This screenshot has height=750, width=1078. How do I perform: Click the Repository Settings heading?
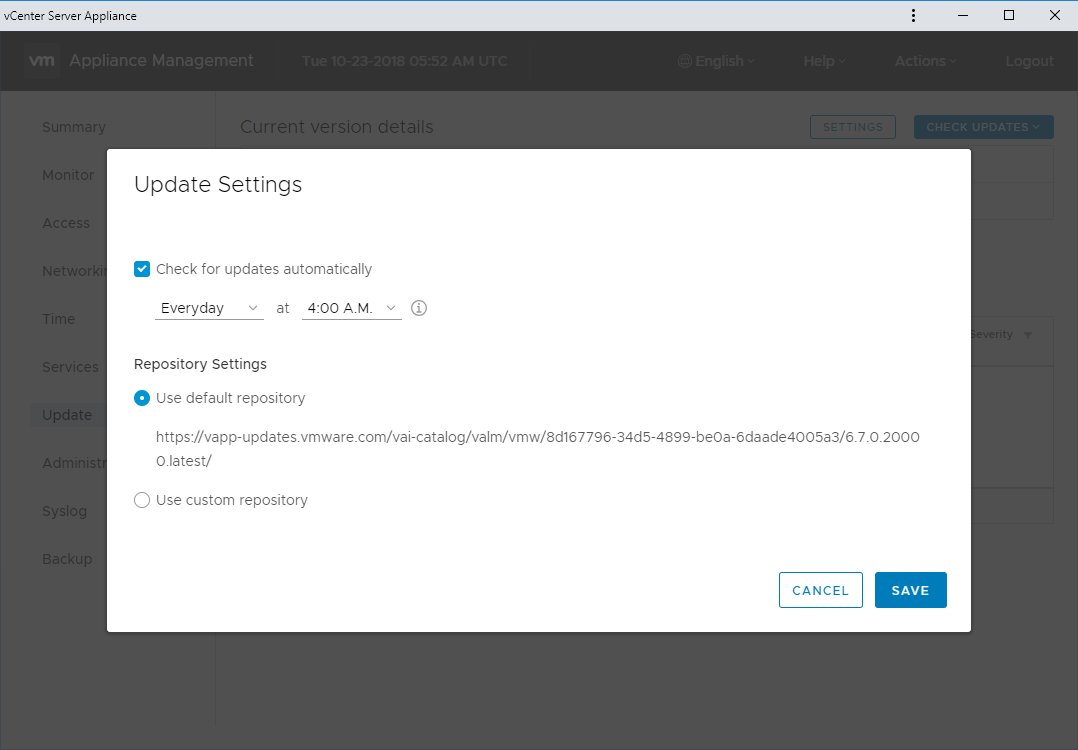(x=200, y=364)
